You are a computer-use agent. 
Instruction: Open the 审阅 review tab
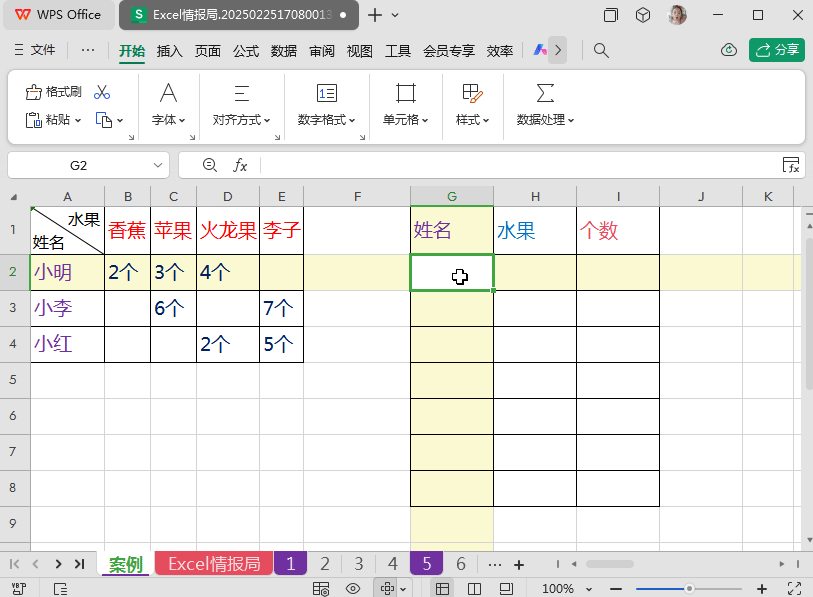(x=321, y=51)
